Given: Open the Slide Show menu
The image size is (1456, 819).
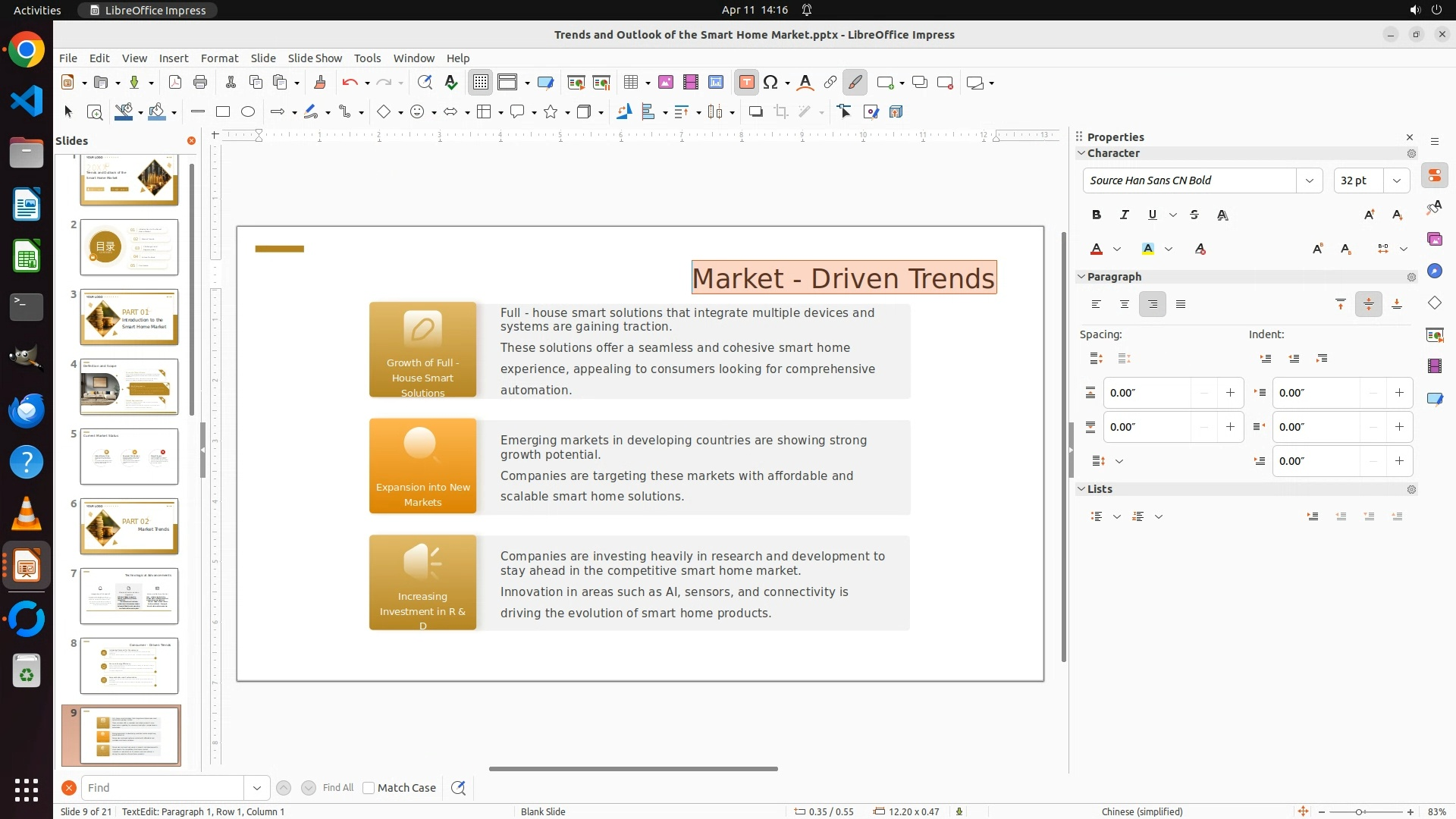Looking at the screenshot, I should click(315, 58).
